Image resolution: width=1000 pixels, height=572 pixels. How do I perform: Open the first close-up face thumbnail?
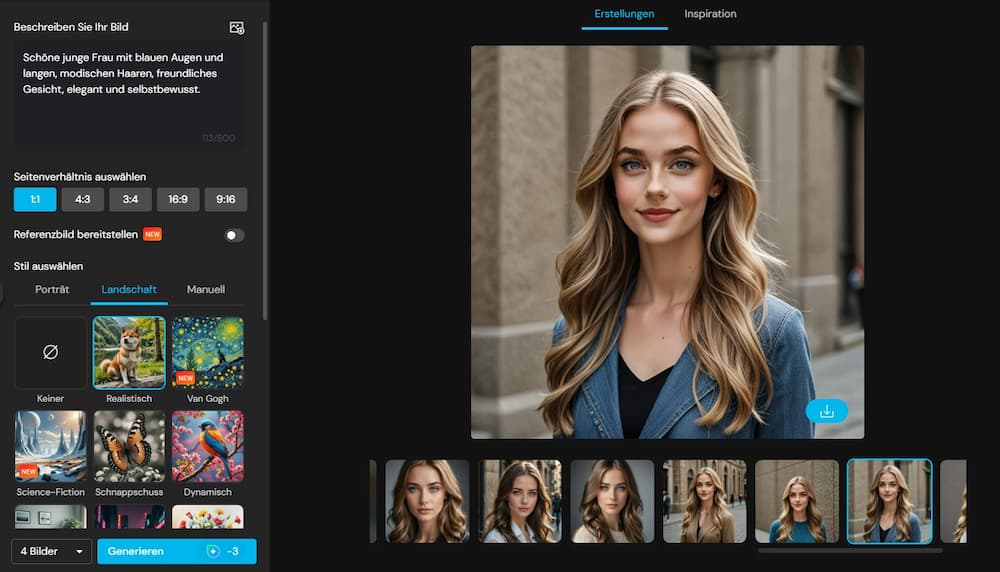[427, 501]
